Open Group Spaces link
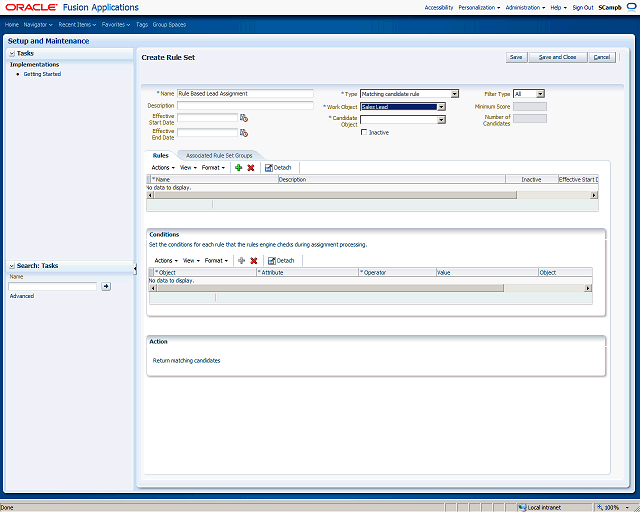This screenshot has height=512, width=640. point(169,24)
